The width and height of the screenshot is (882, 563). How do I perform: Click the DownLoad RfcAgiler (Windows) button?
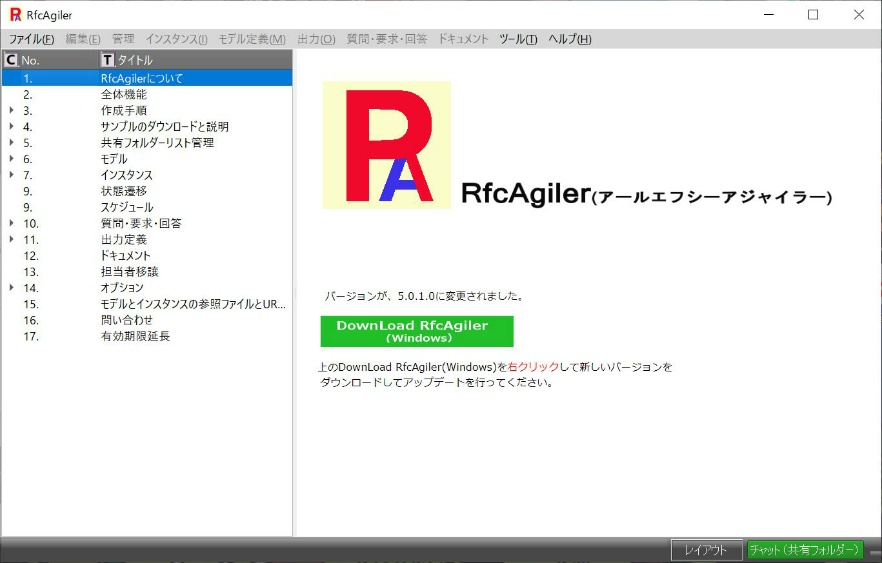417,331
